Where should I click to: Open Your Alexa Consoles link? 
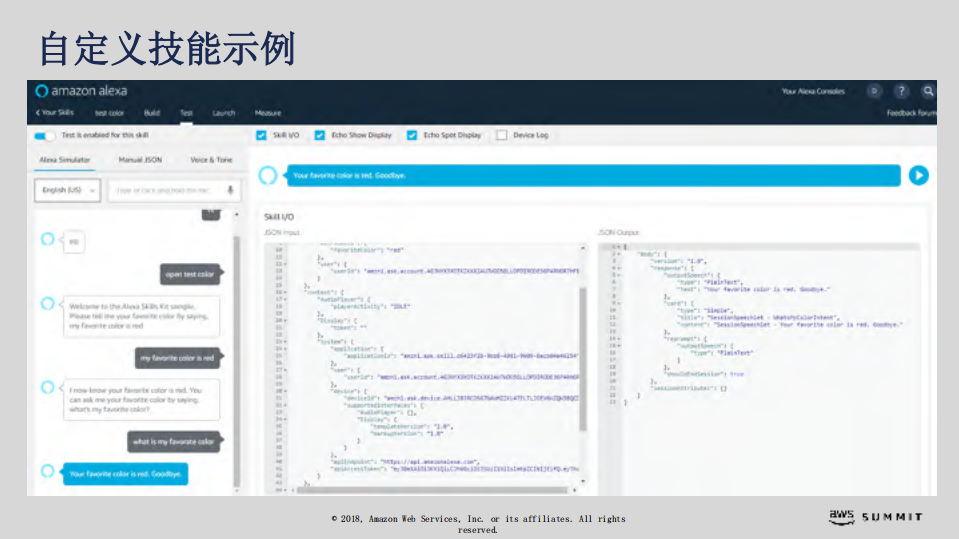pos(813,91)
